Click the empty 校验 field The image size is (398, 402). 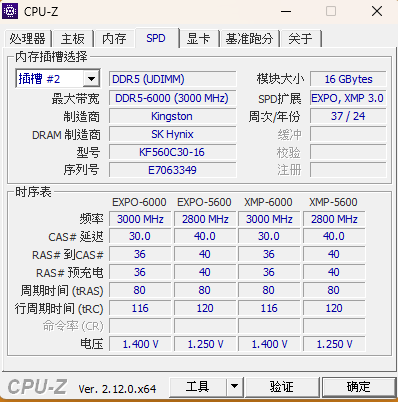click(x=348, y=152)
